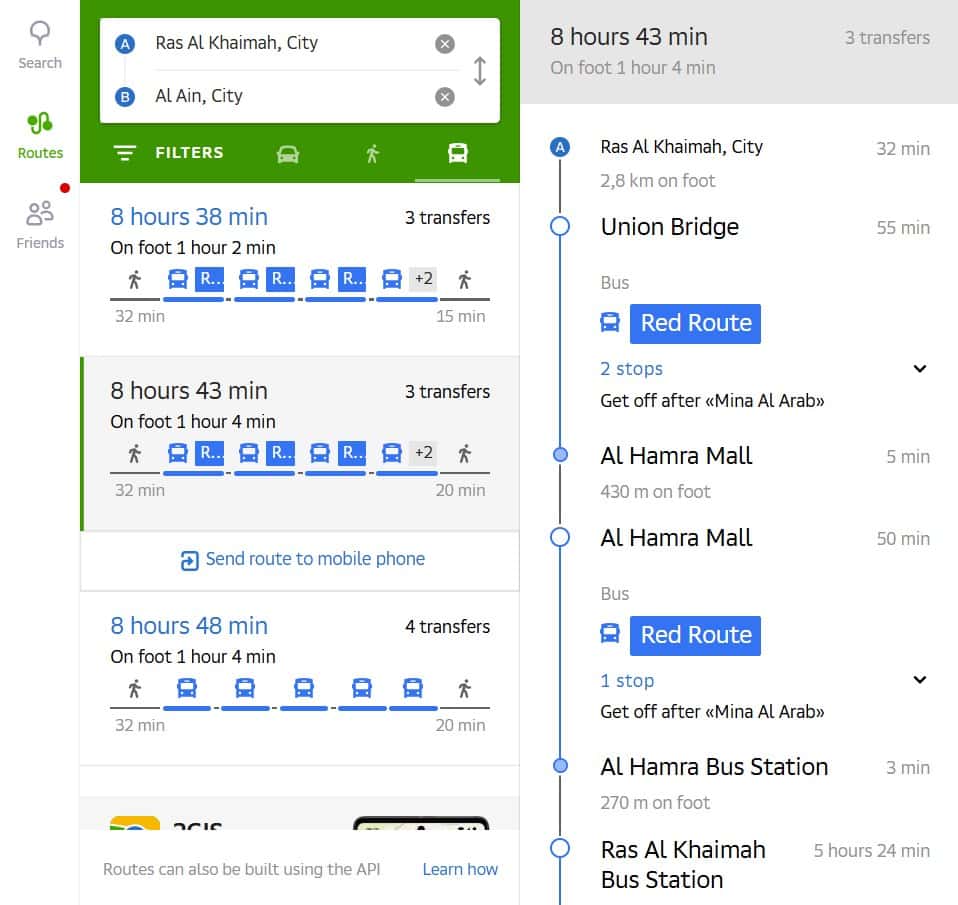Screen dimensions: 958x905
Task: Click the 2 stops link
Action: [x=631, y=368]
